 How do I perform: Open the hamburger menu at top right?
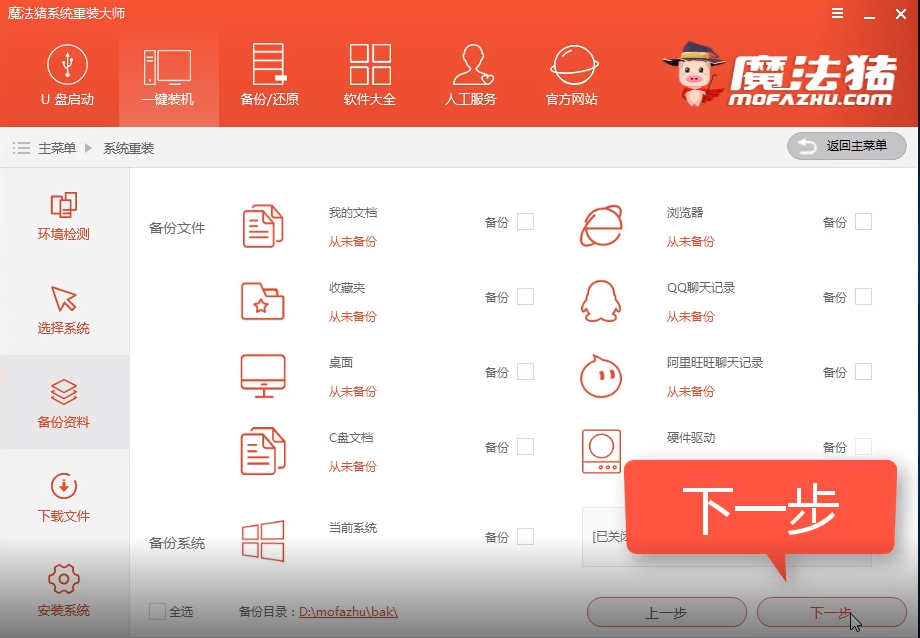[x=837, y=14]
